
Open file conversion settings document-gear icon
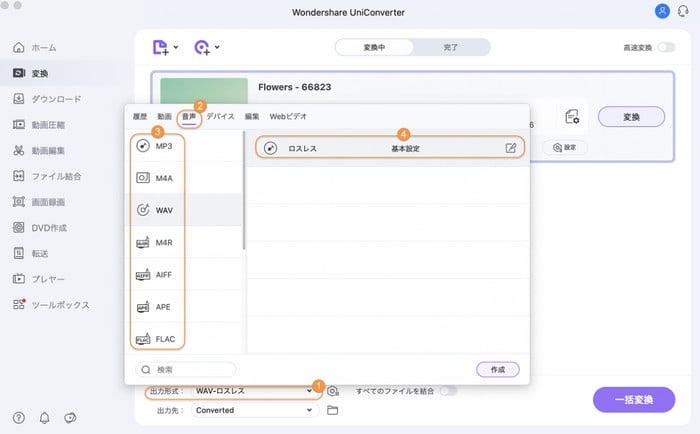pos(572,117)
